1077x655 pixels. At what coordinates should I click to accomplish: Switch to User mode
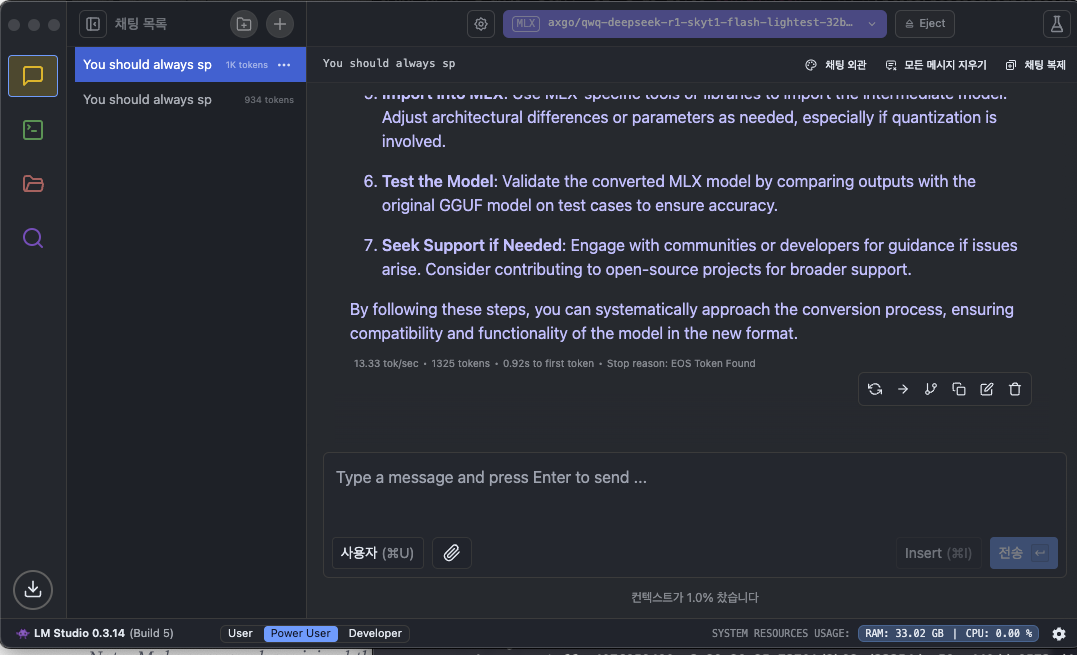pyautogui.click(x=240, y=633)
